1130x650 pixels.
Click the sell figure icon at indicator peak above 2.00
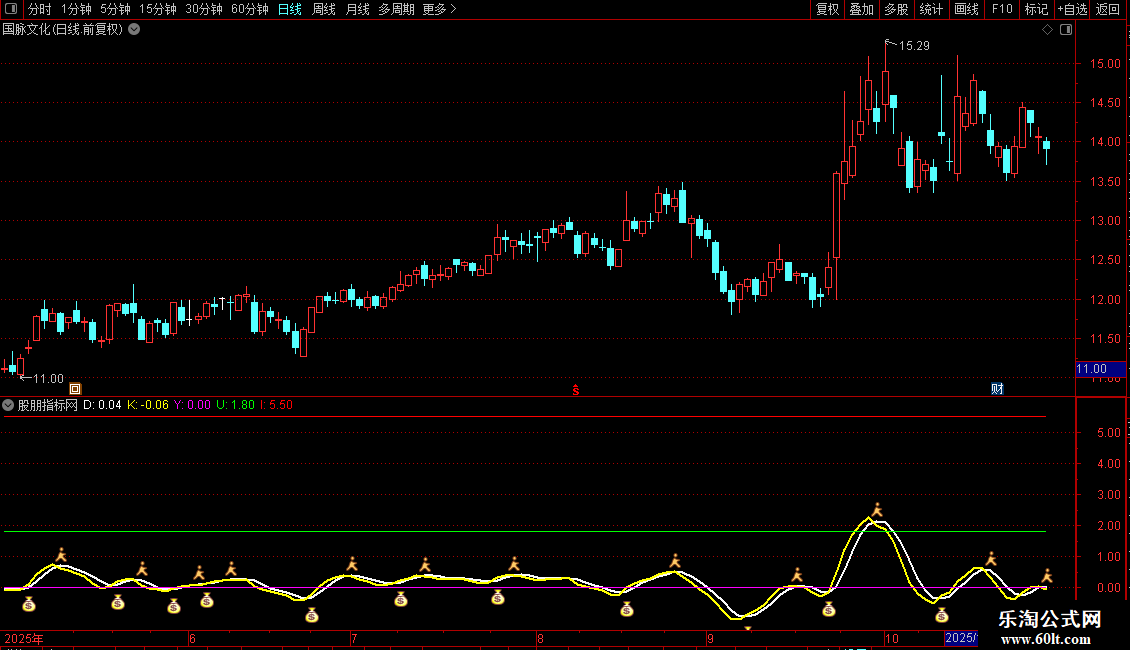coord(877,510)
